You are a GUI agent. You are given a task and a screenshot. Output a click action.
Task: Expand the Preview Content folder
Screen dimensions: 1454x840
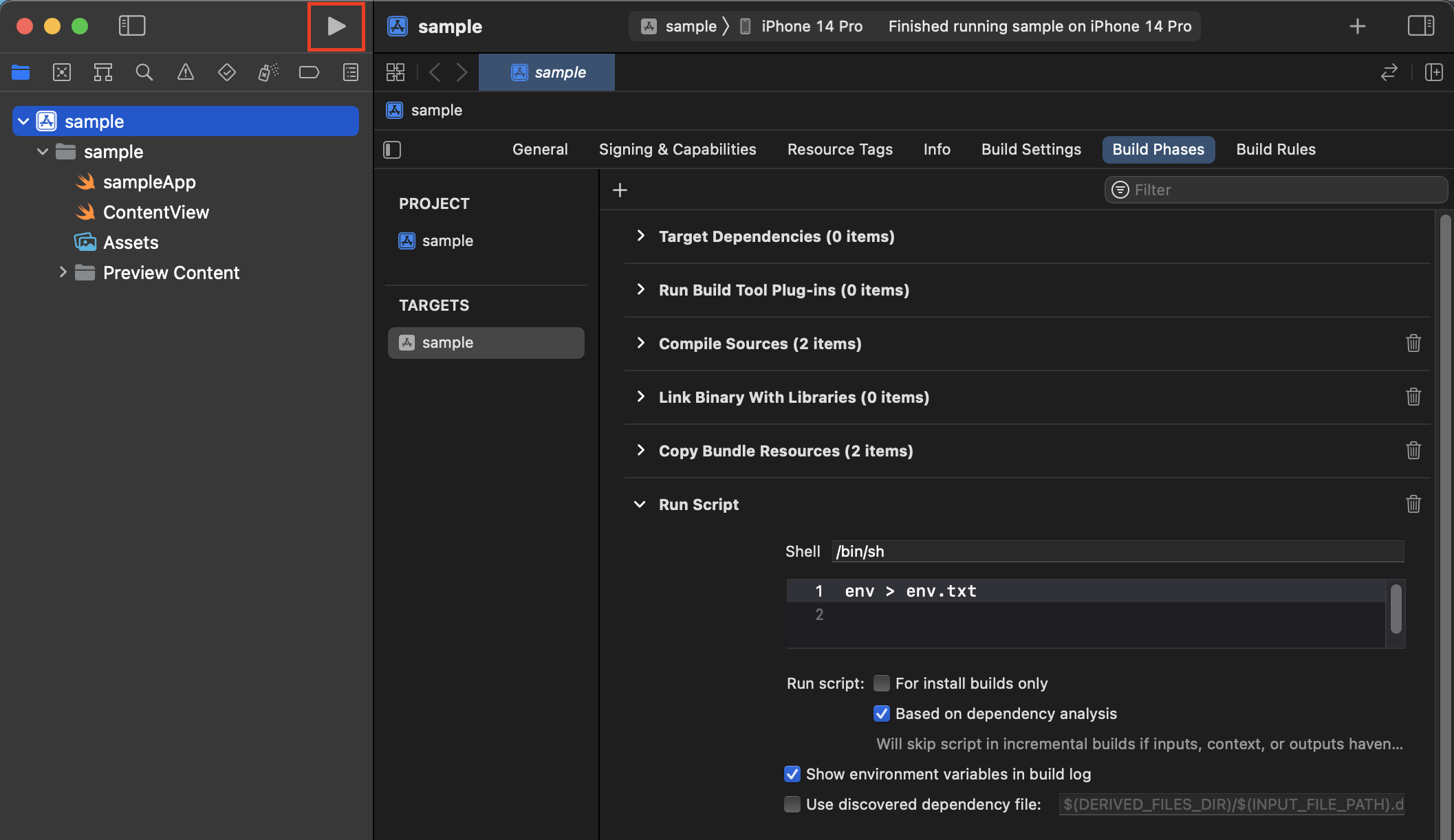63,272
